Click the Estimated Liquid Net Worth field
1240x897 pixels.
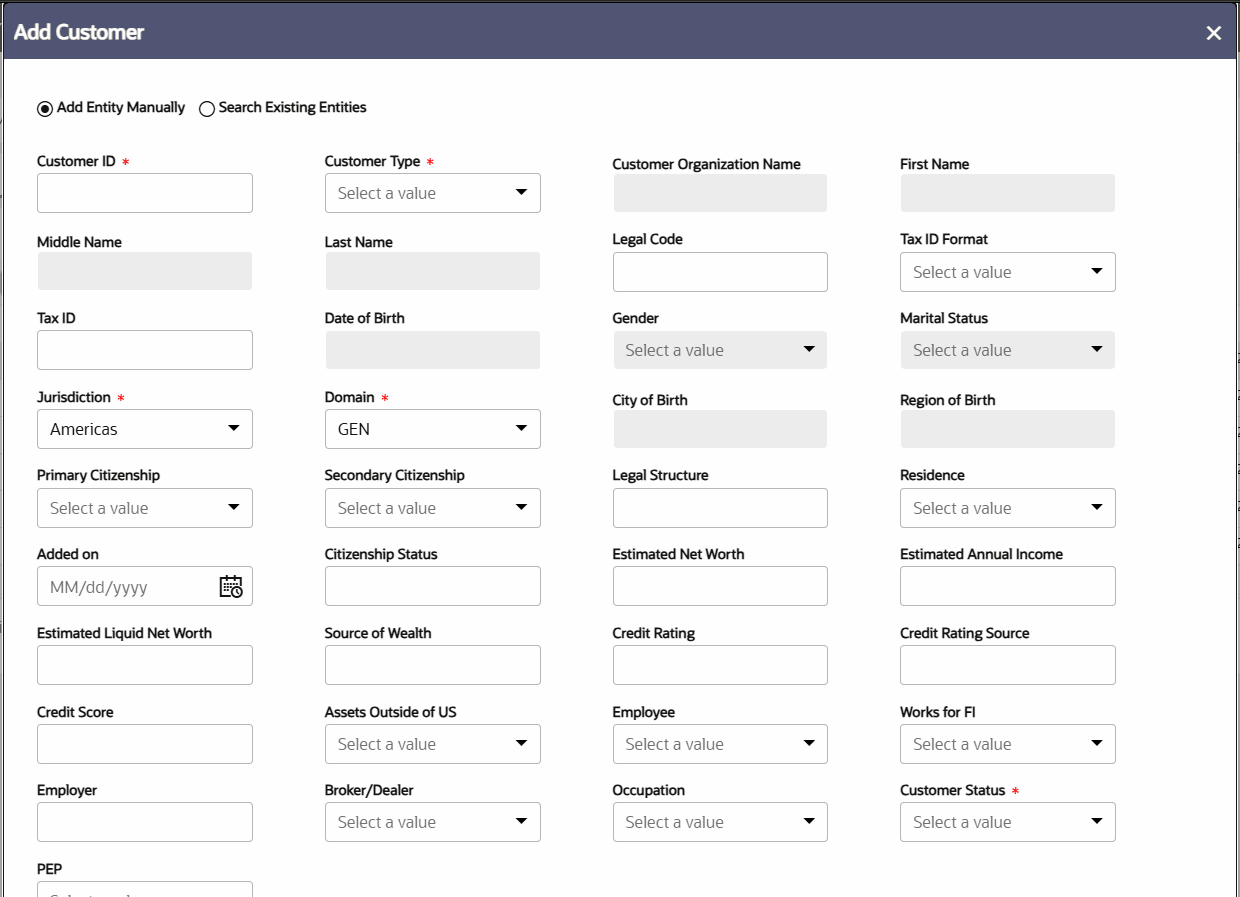145,665
